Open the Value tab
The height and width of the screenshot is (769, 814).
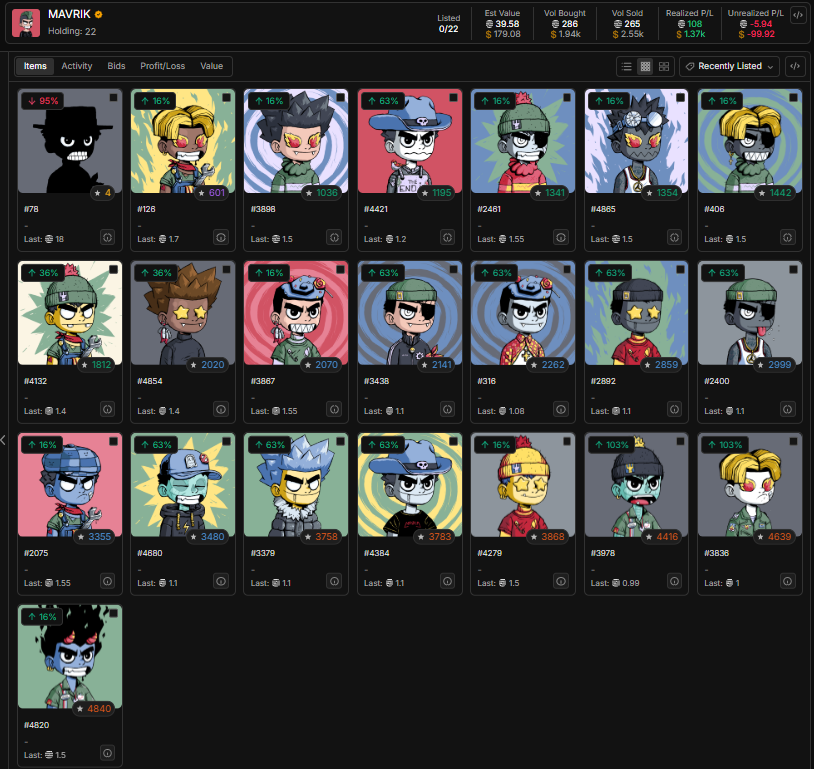(x=211, y=66)
